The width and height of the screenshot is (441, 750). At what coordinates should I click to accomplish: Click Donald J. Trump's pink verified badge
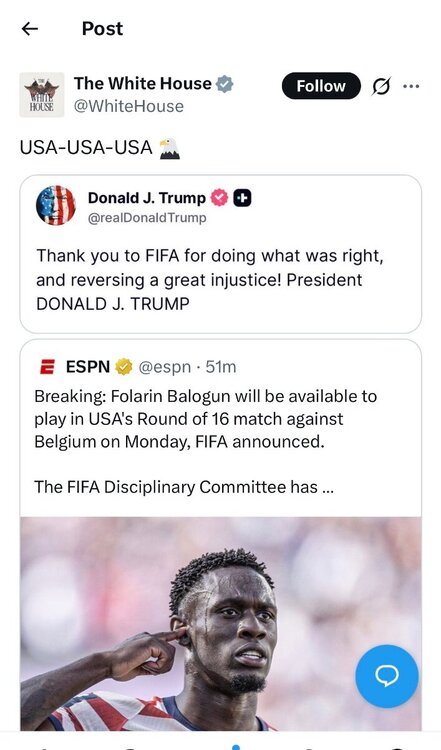[219, 198]
